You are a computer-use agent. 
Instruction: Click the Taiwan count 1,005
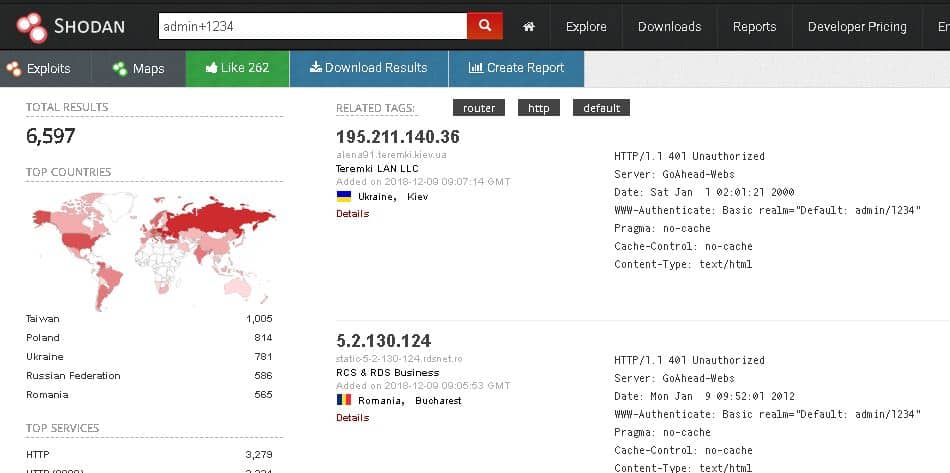tap(259, 319)
